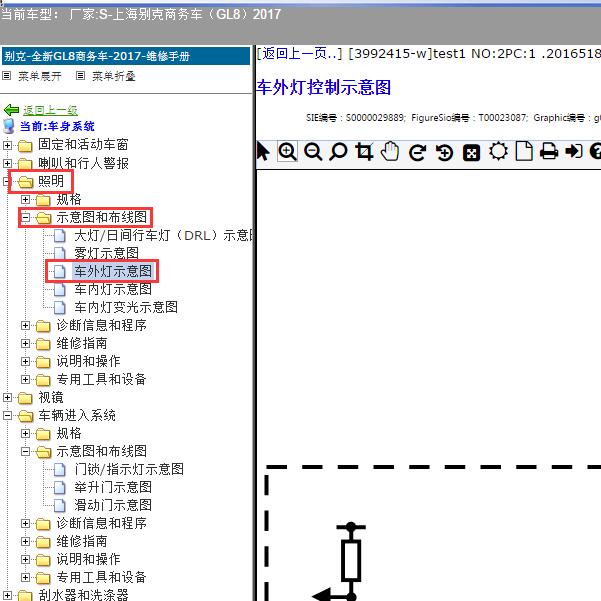Viewport: 601px width, 601px height.
Task: Expand 说明和操作 under 照明
Action: coord(25,361)
